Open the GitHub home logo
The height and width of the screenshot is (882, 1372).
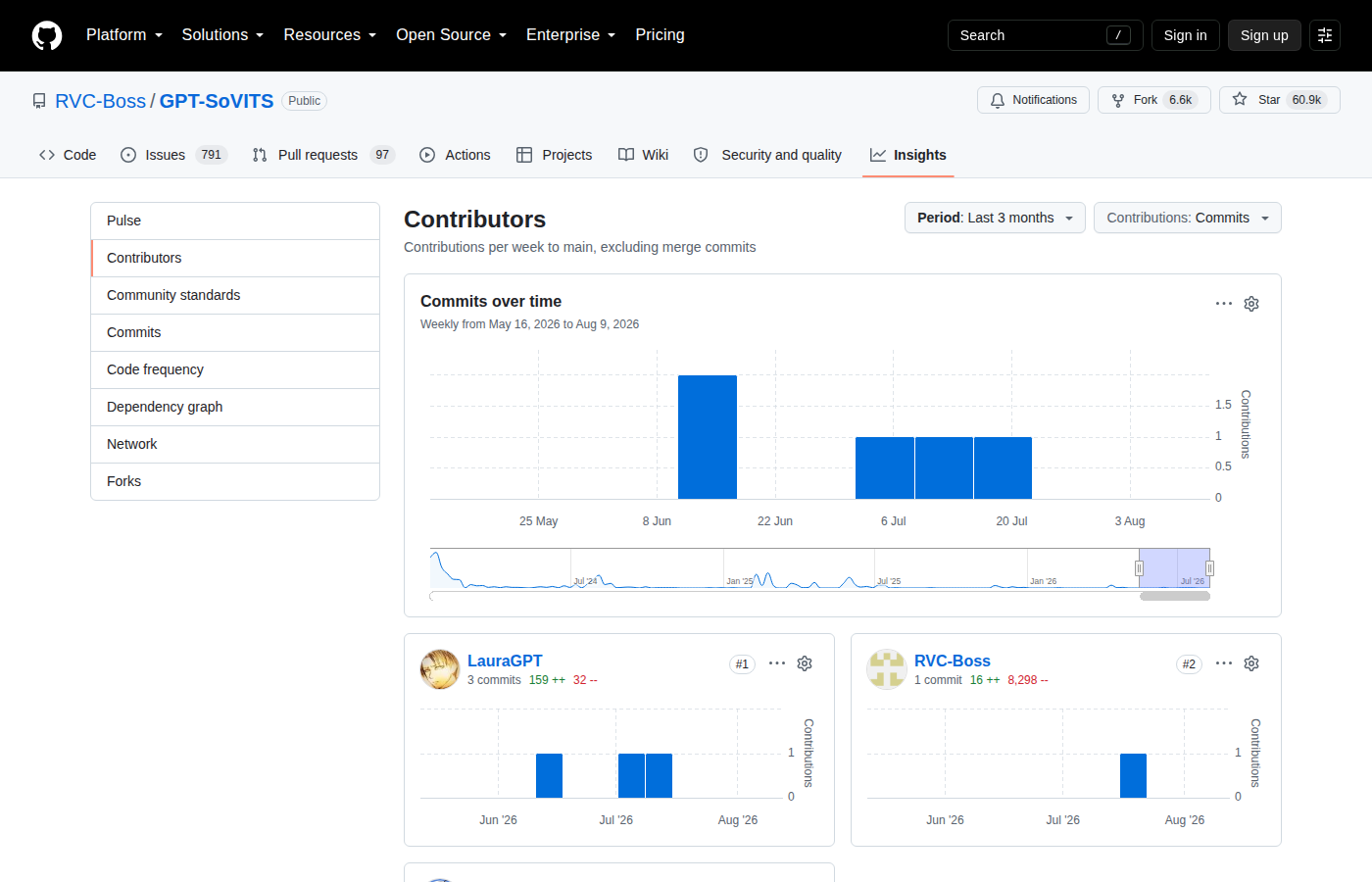coord(47,35)
